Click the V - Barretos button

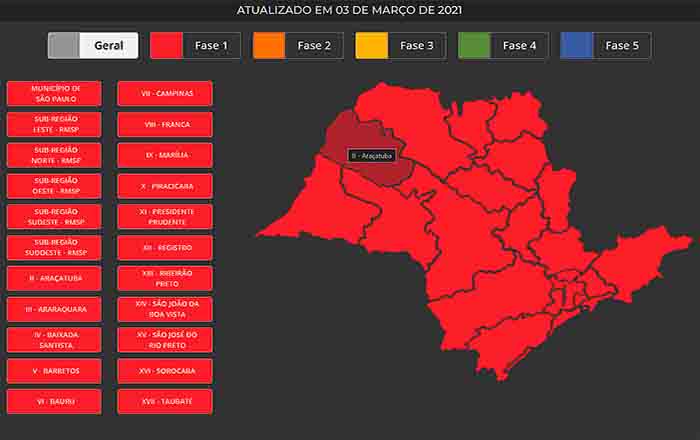56,371
